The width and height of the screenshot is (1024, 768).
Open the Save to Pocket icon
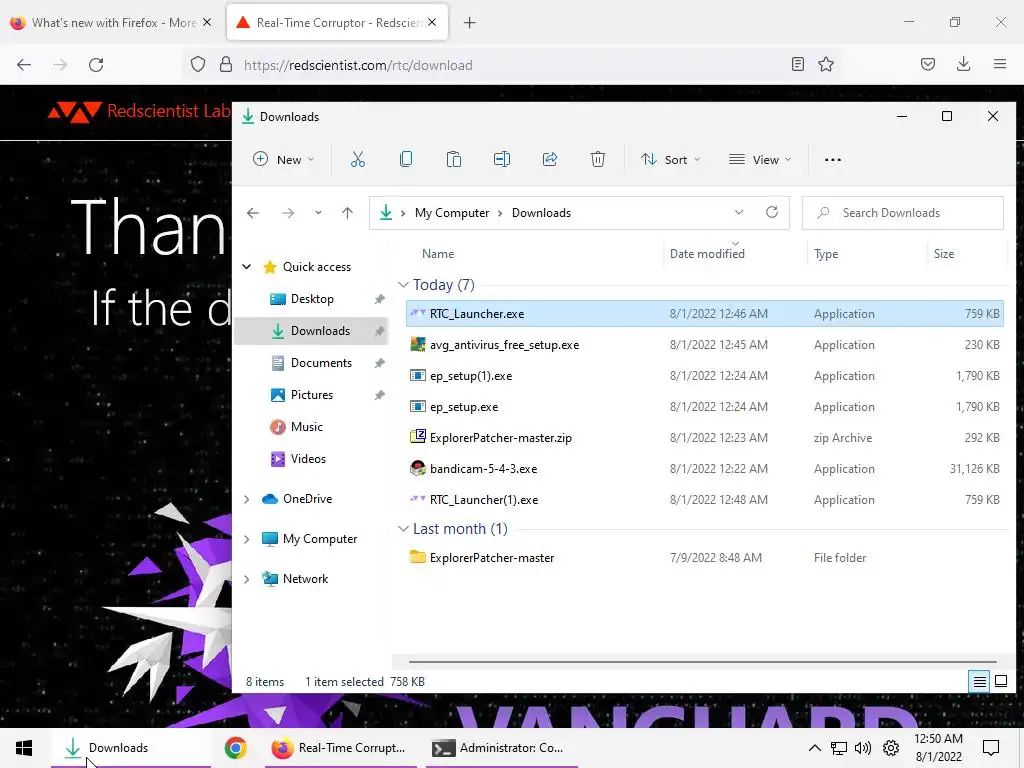(x=927, y=64)
